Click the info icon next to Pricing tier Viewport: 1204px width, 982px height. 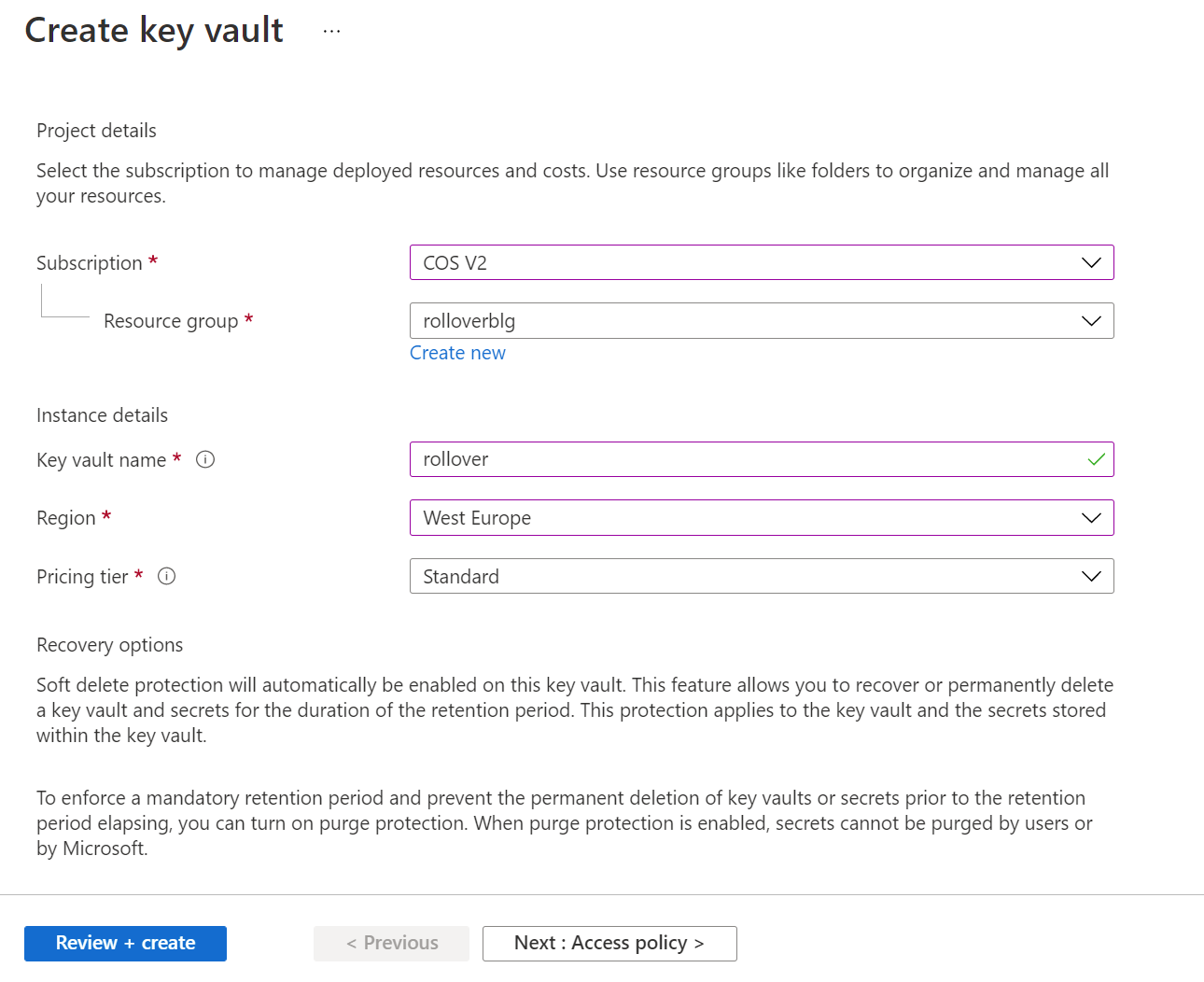point(167,576)
